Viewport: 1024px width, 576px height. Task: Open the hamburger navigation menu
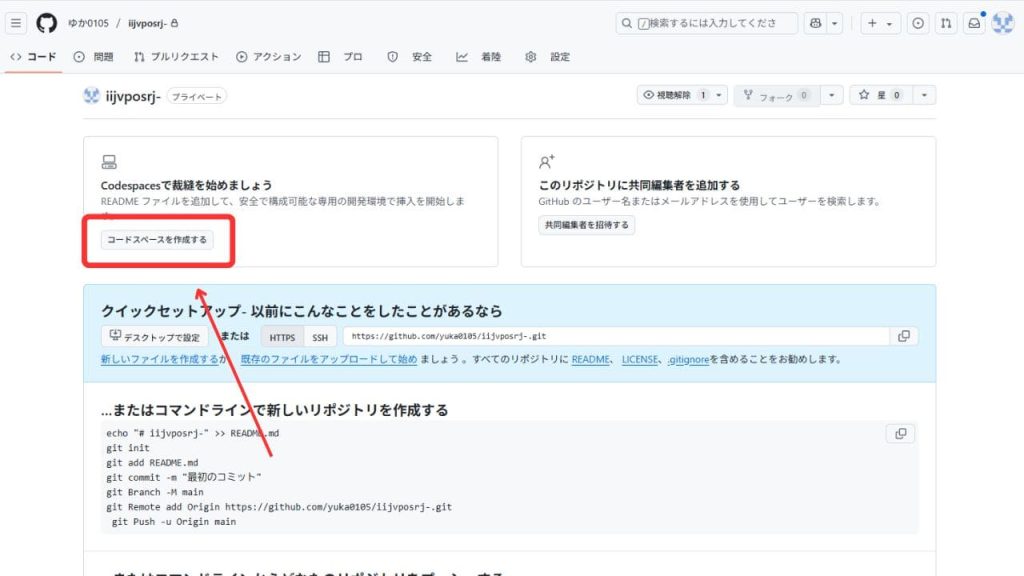tap(16, 23)
